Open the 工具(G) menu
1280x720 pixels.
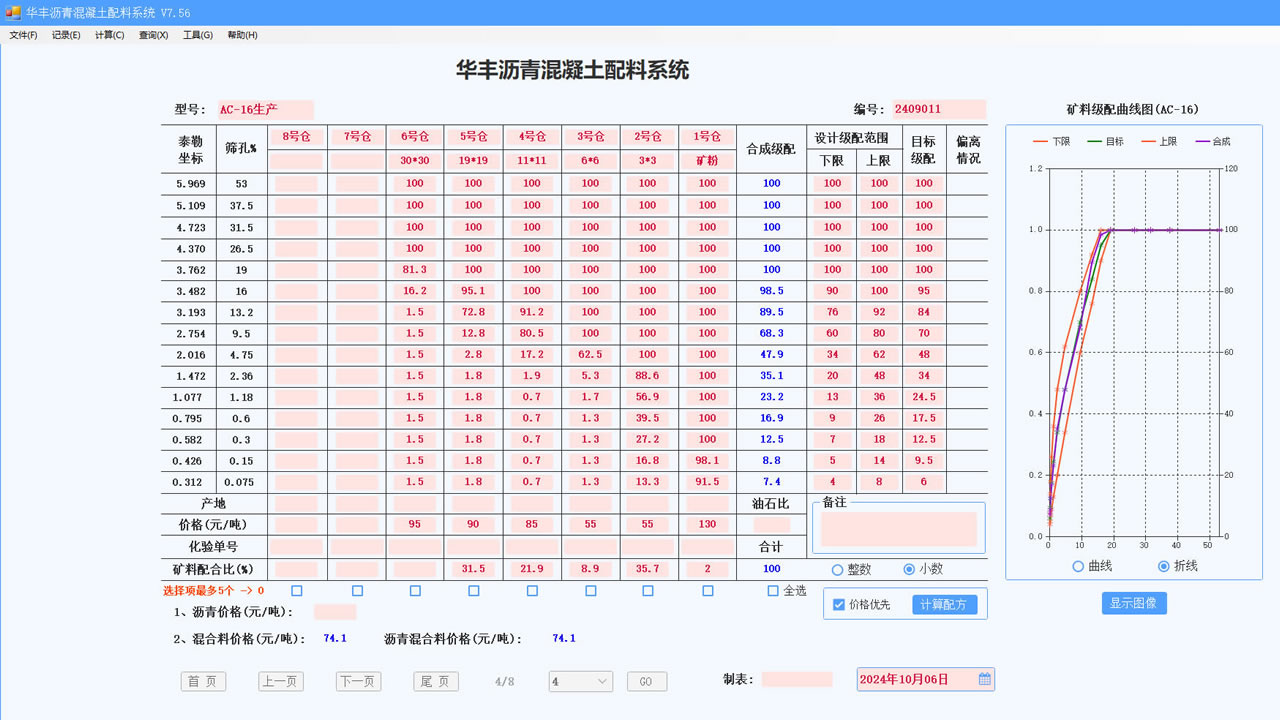tap(198, 33)
